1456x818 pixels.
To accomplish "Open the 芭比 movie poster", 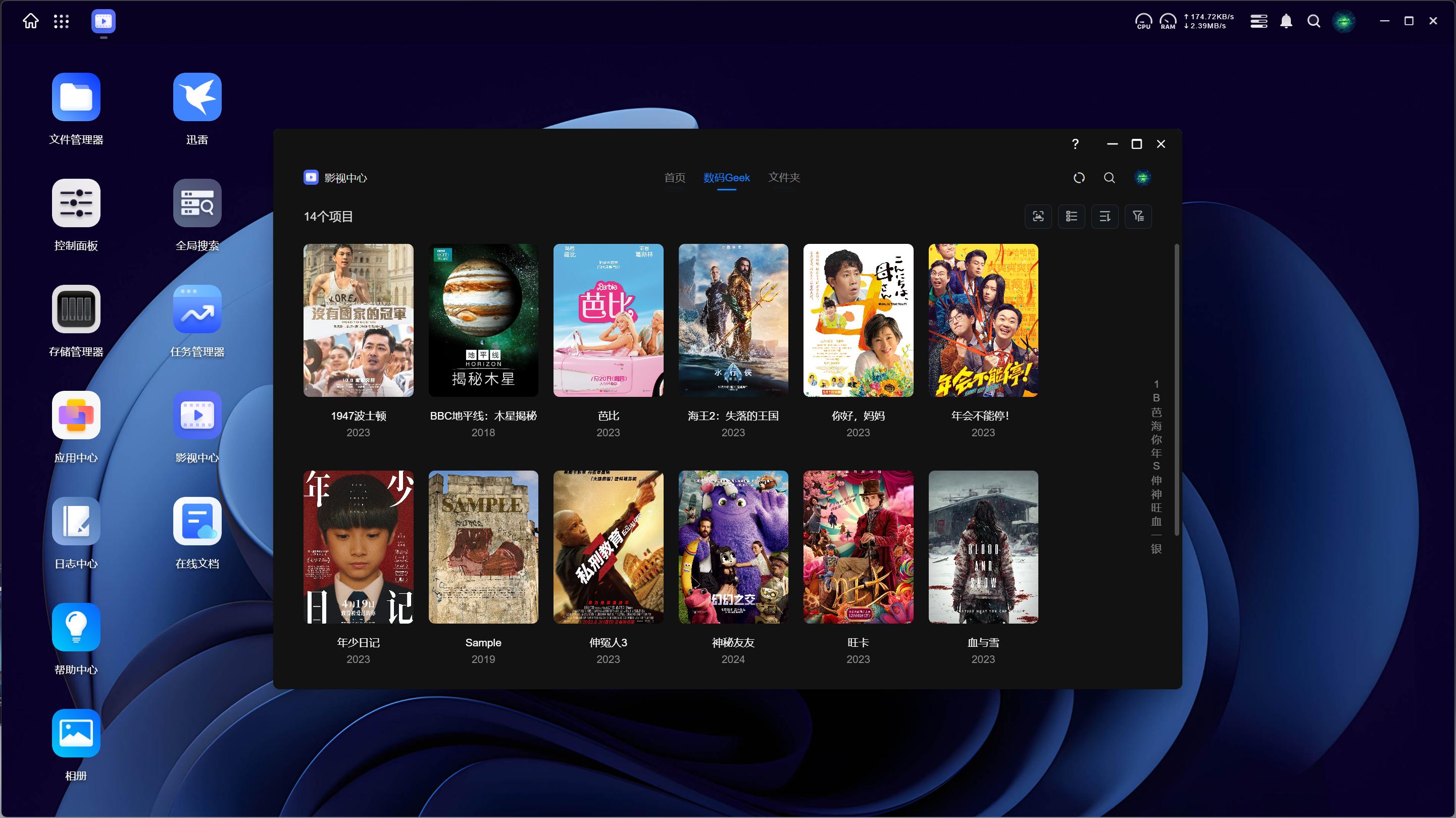I will tap(608, 320).
